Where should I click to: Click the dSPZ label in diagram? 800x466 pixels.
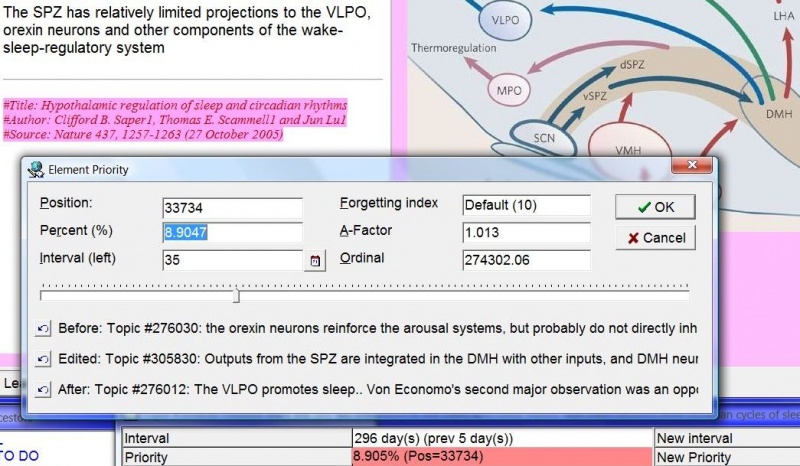click(632, 65)
